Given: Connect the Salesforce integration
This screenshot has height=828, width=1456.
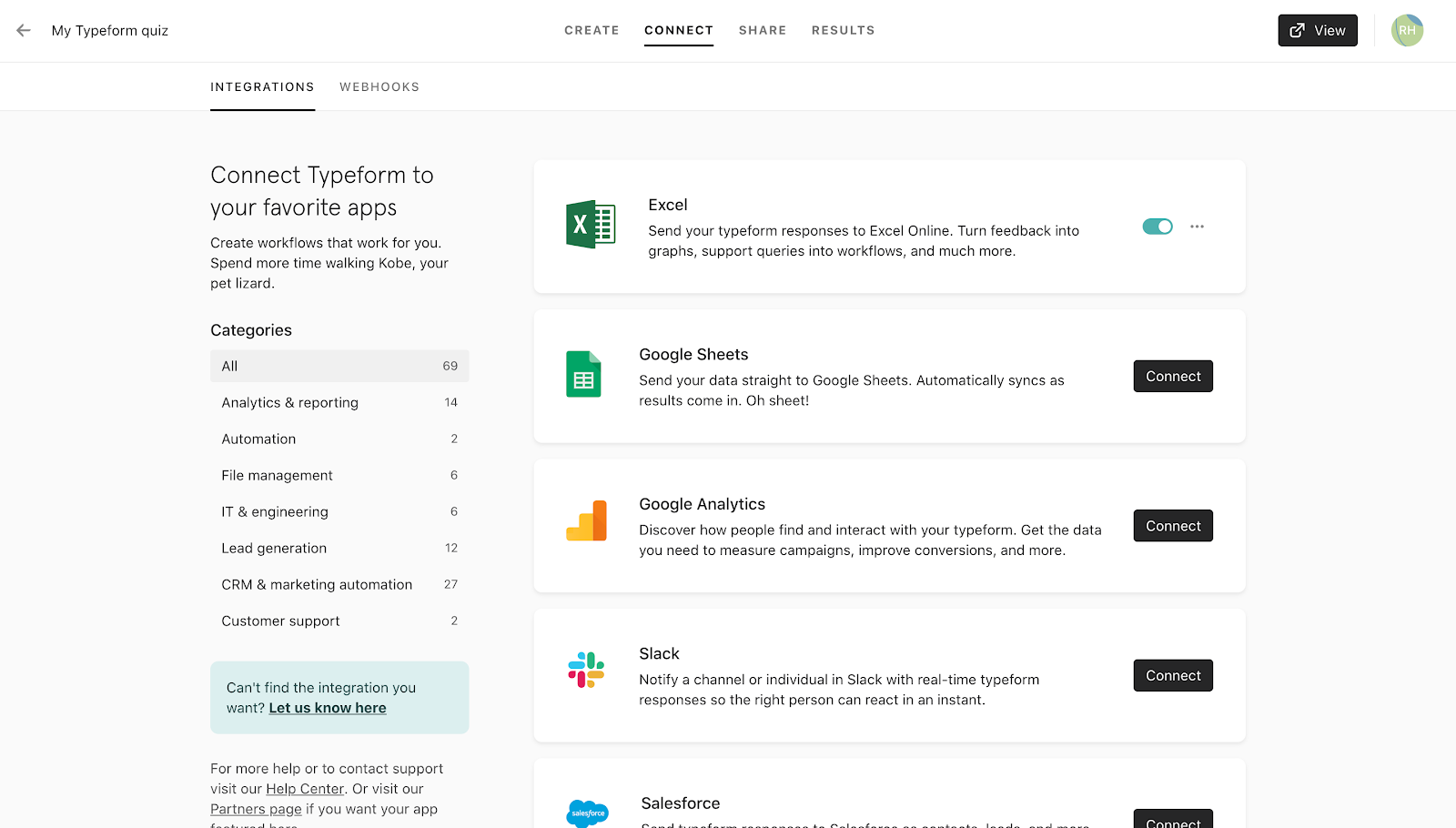Looking at the screenshot, I should coord(1173,819).
